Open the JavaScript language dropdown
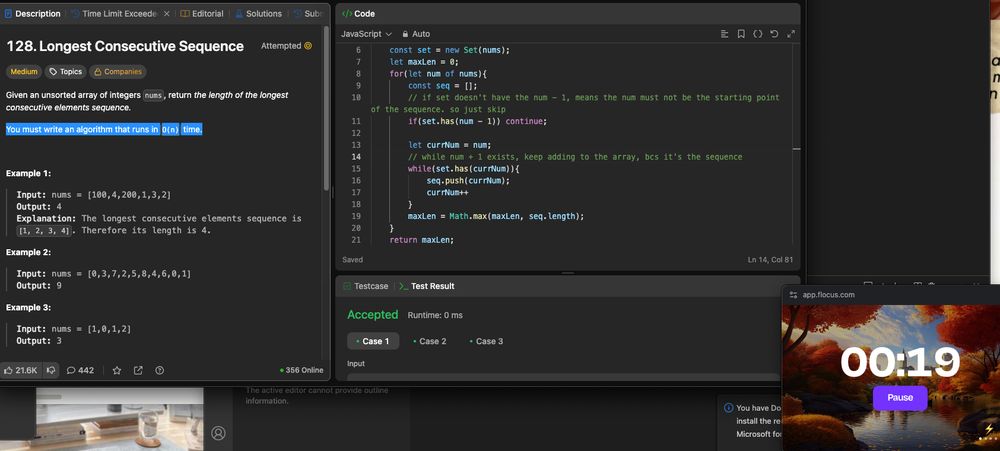Screen dimensions: 1000x451 click(x=366, y=34)
